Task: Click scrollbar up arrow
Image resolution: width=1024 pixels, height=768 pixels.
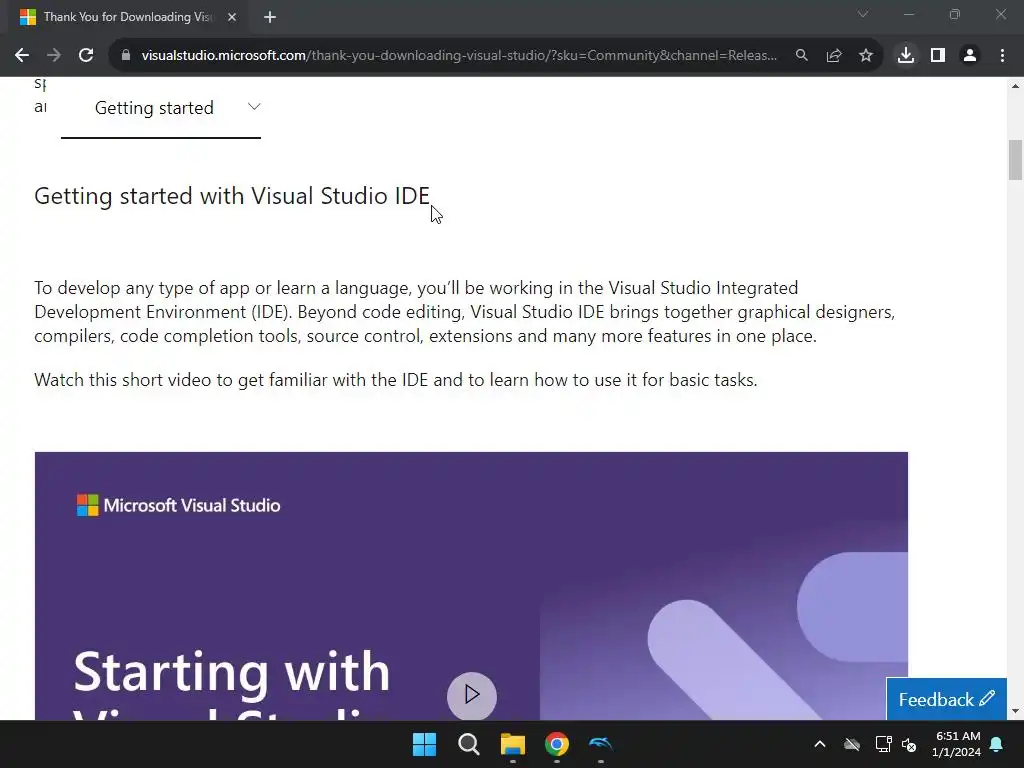Action: 1015,86
